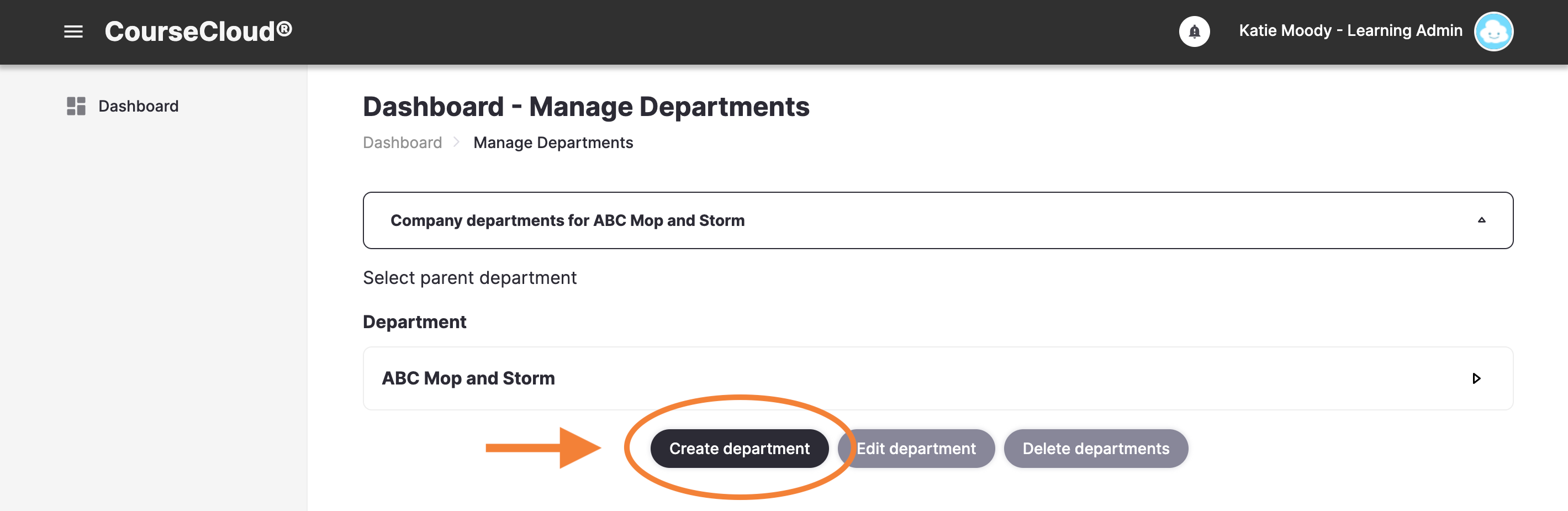
Task: Click the Create department button
Action: [x=739, y=449]
